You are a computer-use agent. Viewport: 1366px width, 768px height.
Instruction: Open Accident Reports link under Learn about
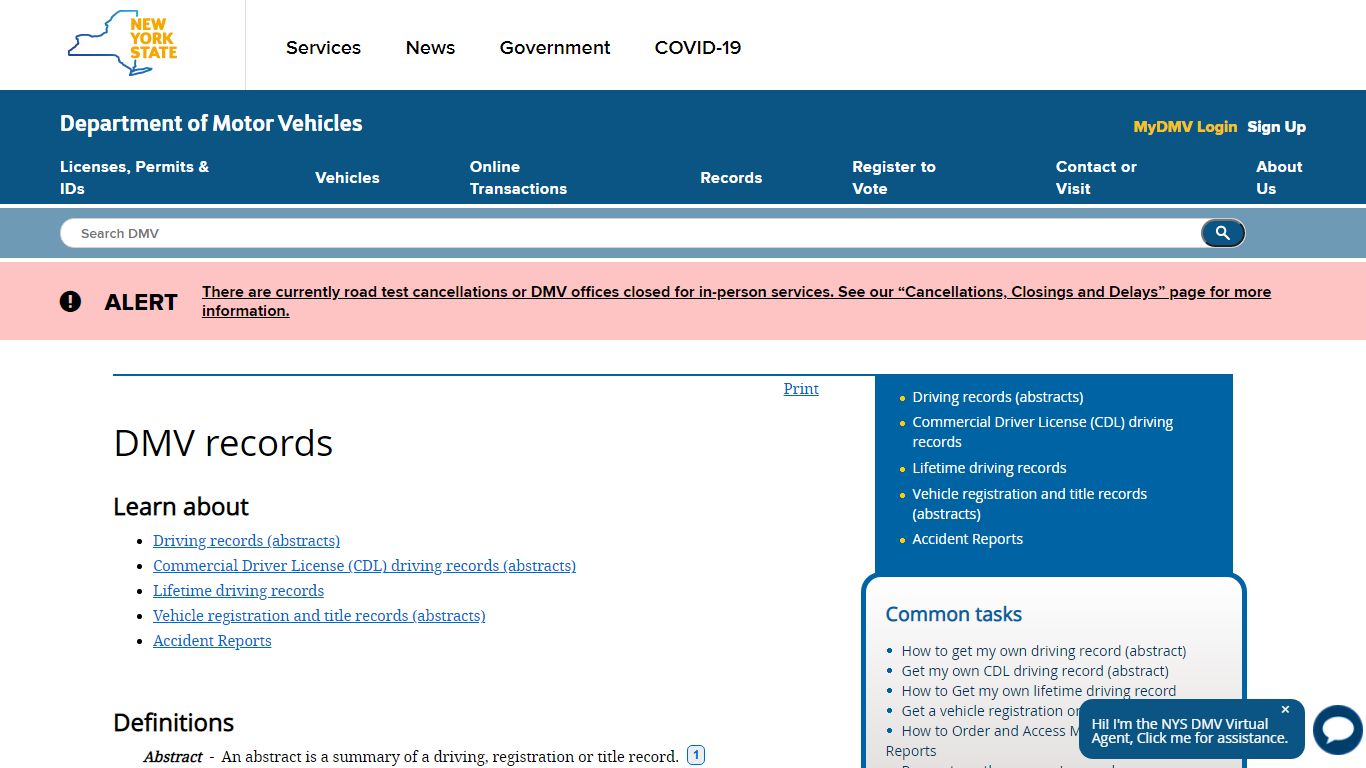click(x=212, y=641)
